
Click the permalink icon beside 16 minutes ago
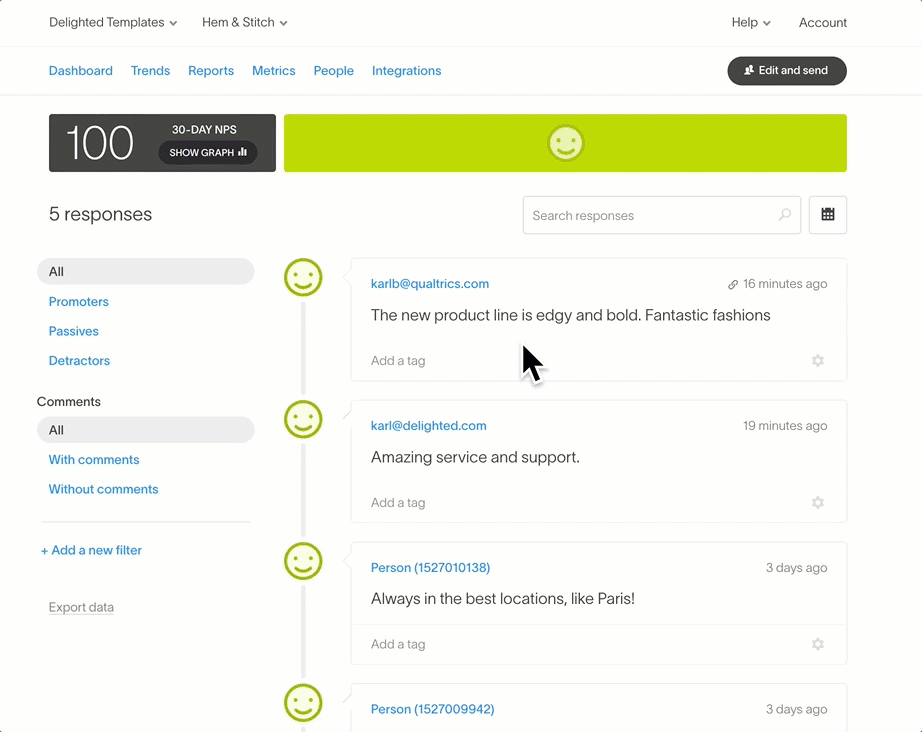point(733,285)
